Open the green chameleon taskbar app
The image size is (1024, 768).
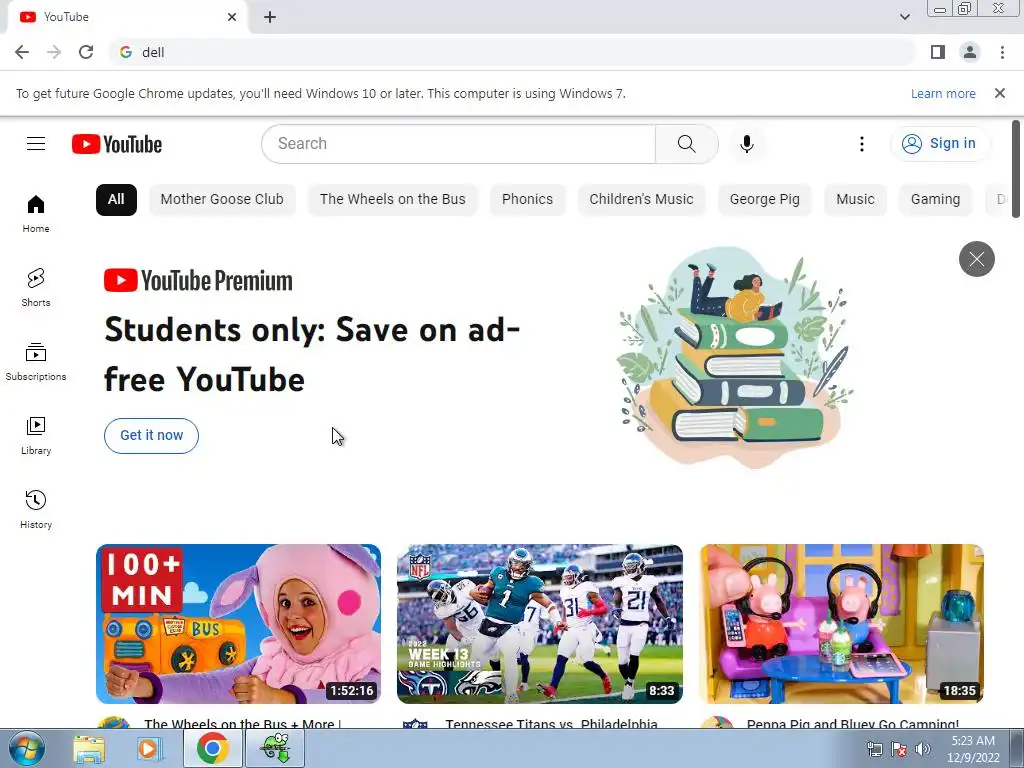[275, 748]
